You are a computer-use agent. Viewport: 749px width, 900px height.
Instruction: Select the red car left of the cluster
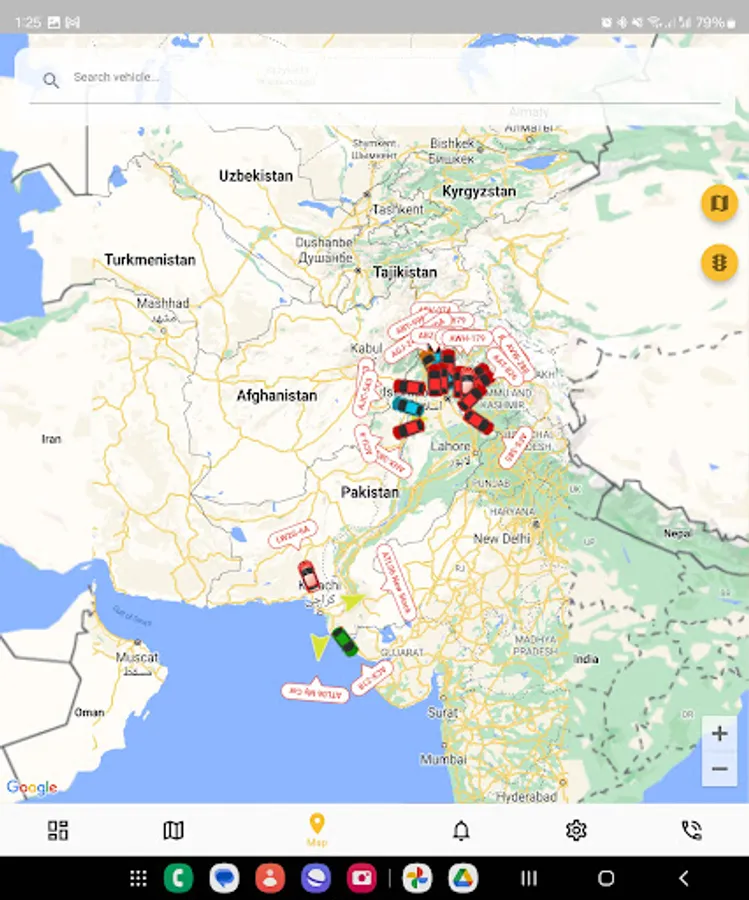[x=409, y=387]
